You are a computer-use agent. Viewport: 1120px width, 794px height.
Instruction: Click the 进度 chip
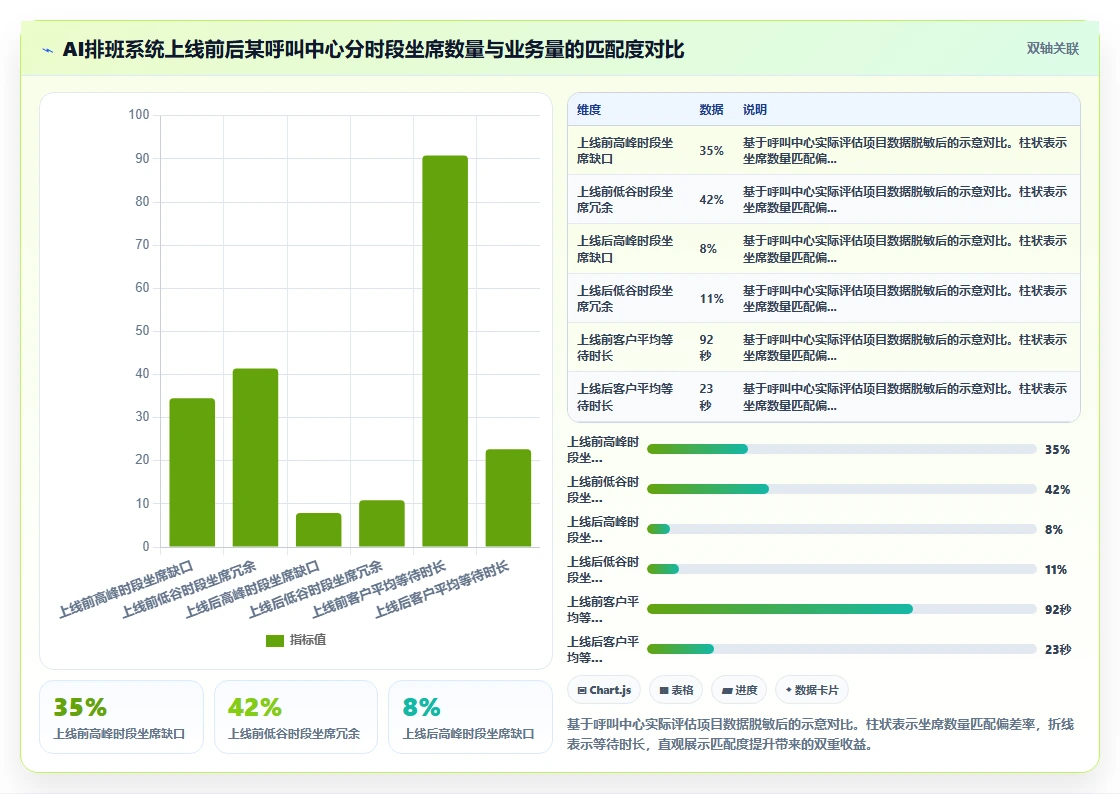(739, 690)
